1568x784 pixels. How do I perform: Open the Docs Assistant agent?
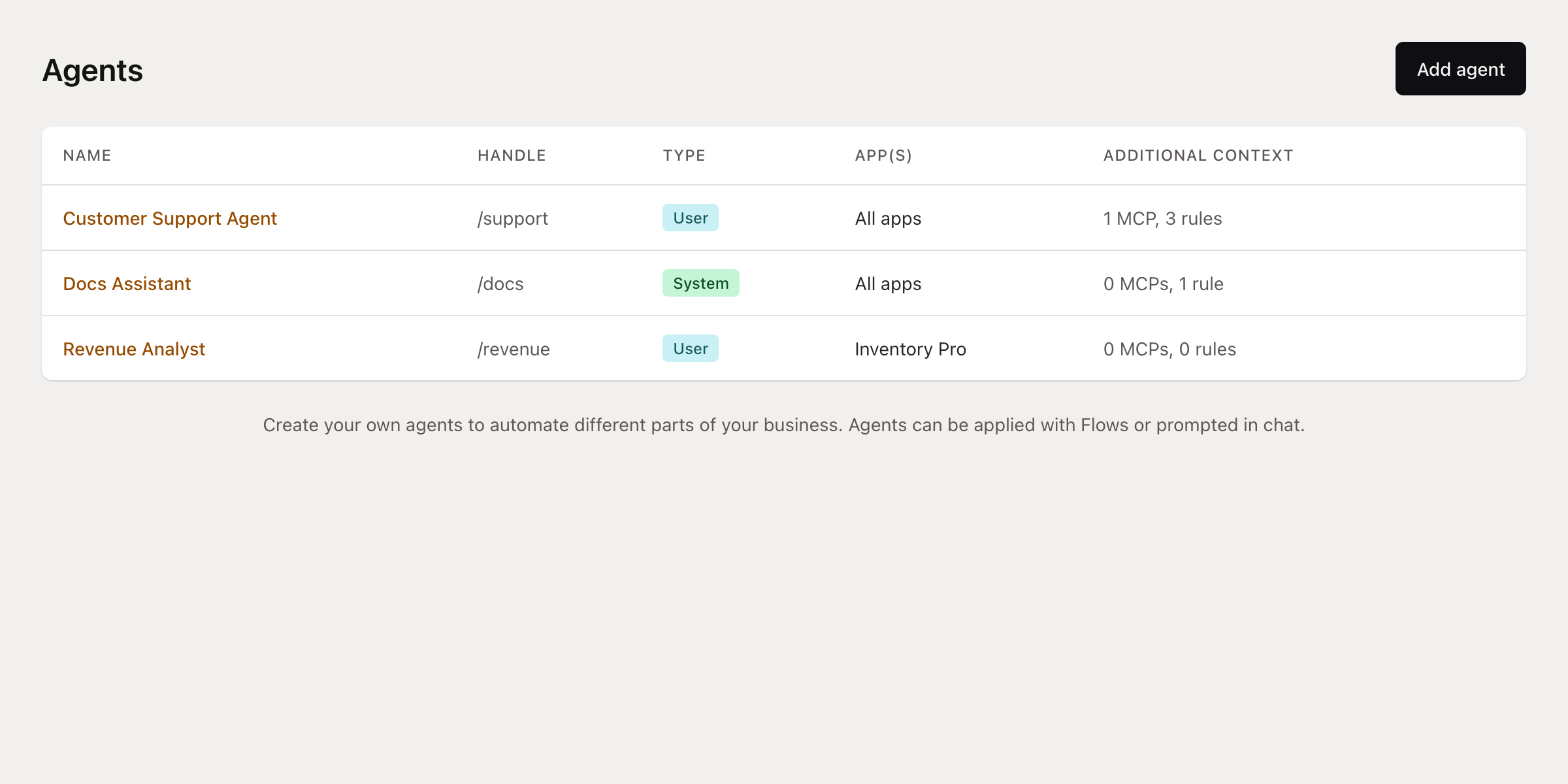point(127,284)
